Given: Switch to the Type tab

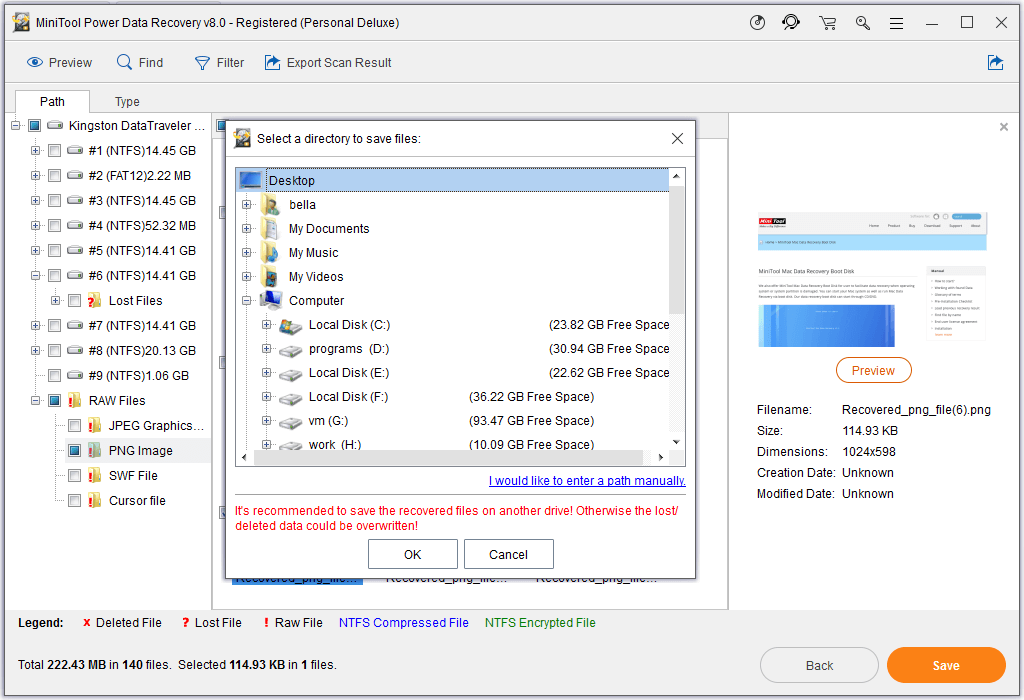Looking at the screenshot, I should pos(127,101).
